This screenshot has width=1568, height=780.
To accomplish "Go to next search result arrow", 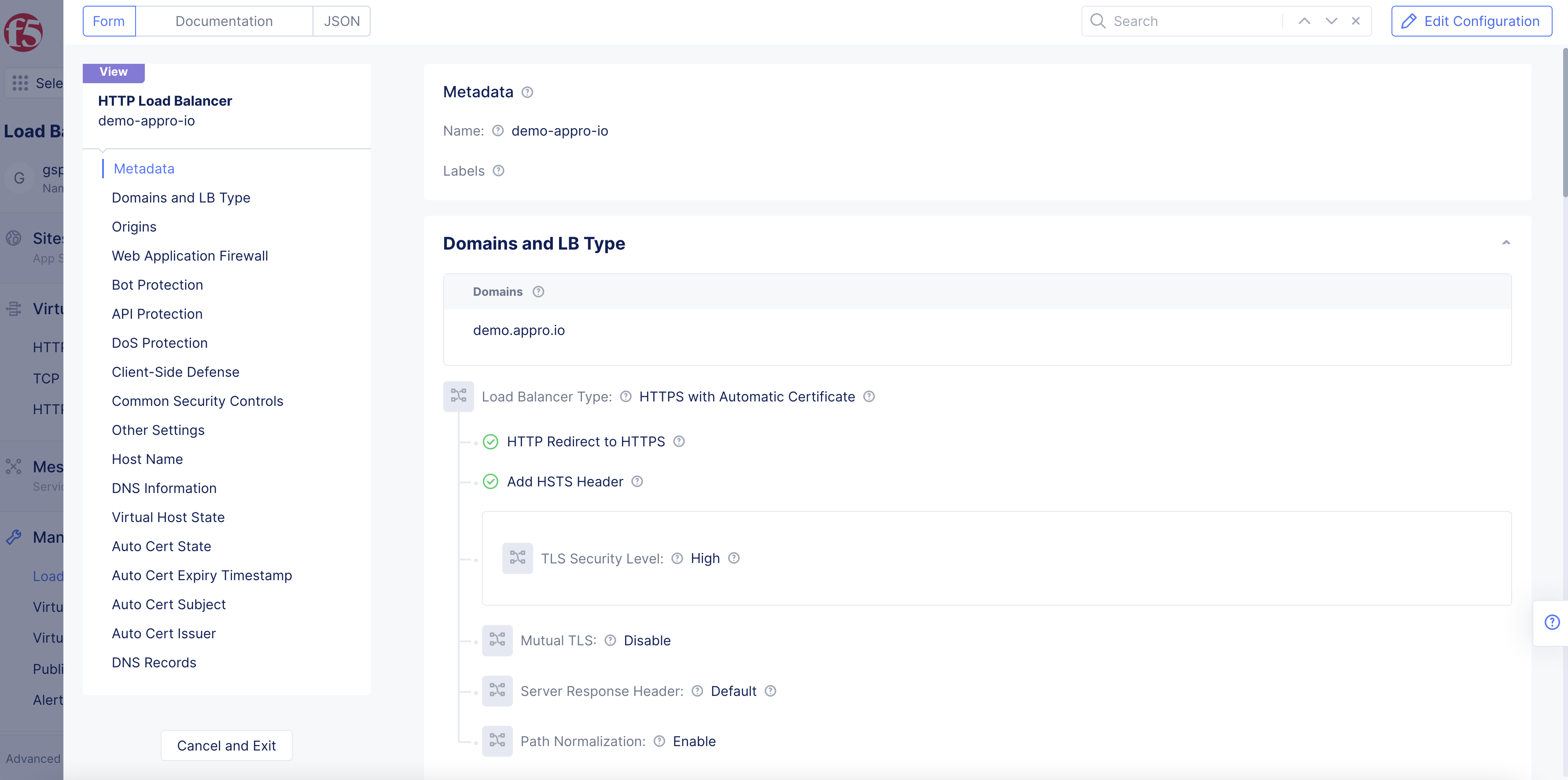I will point(1331,21).
